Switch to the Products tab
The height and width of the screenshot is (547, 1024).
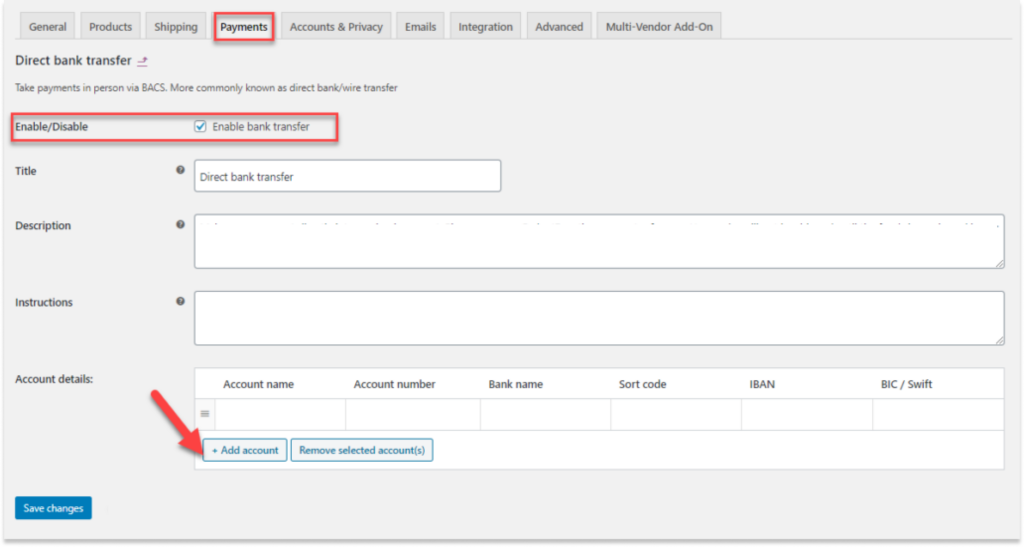click(x=110, y=27)
